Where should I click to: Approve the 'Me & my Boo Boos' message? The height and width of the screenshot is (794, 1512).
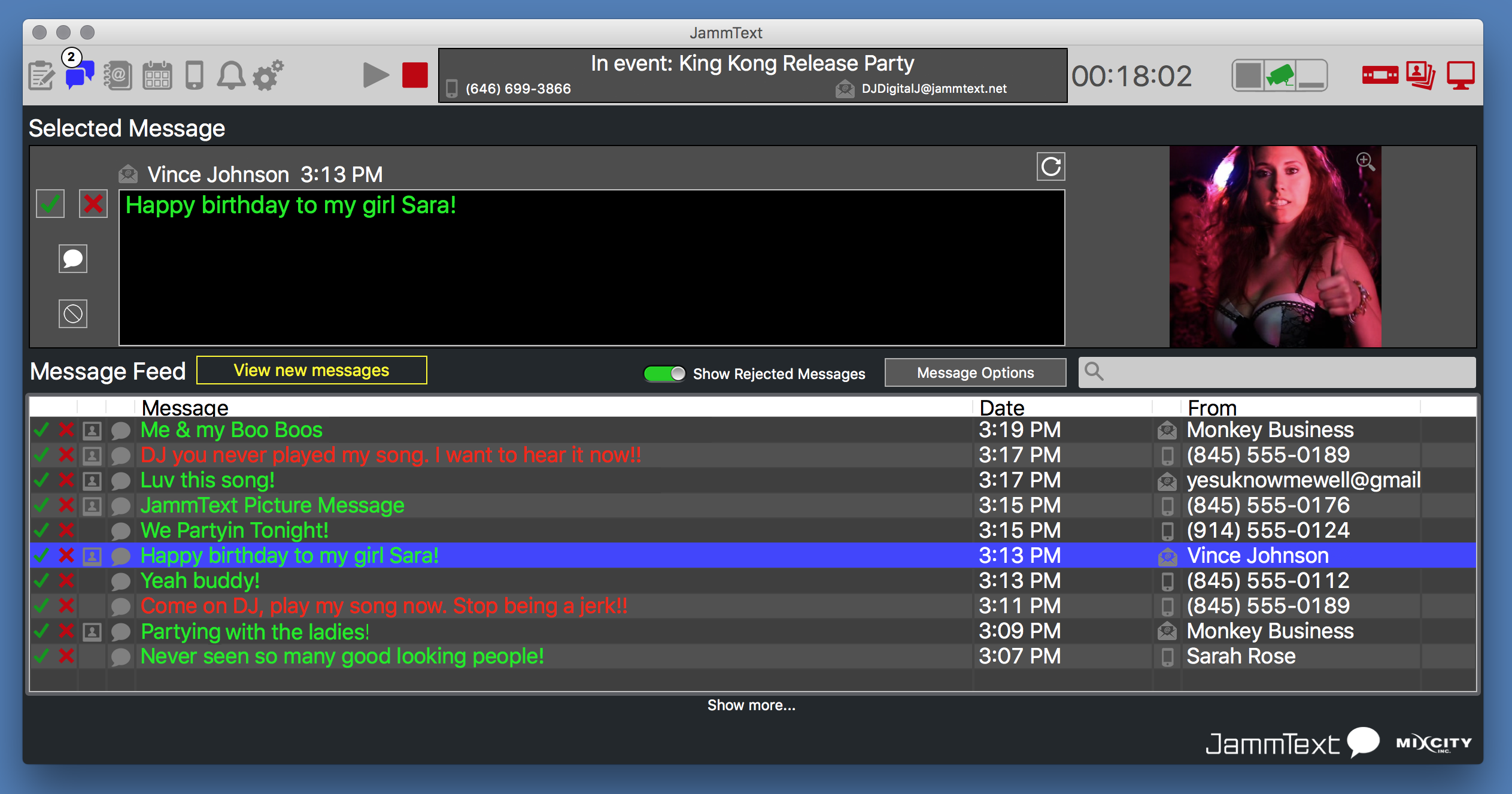[41, 430]
